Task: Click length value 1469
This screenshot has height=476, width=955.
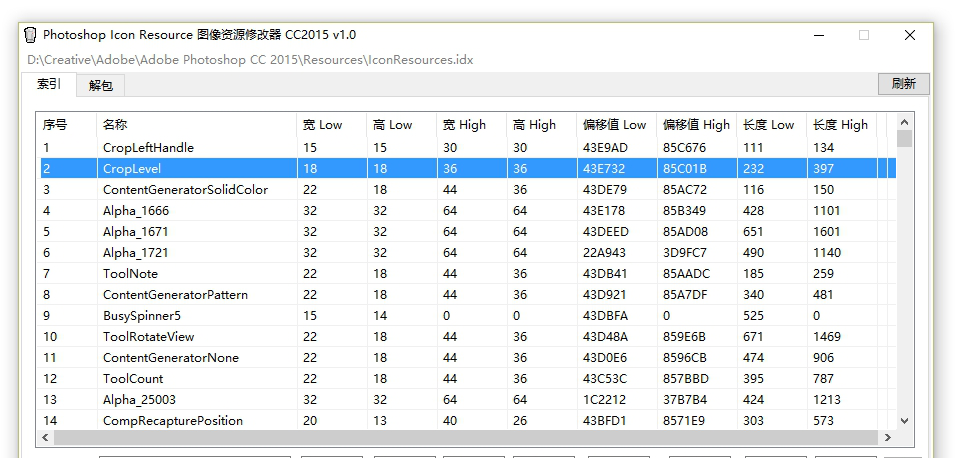Action: pos(826,337)
